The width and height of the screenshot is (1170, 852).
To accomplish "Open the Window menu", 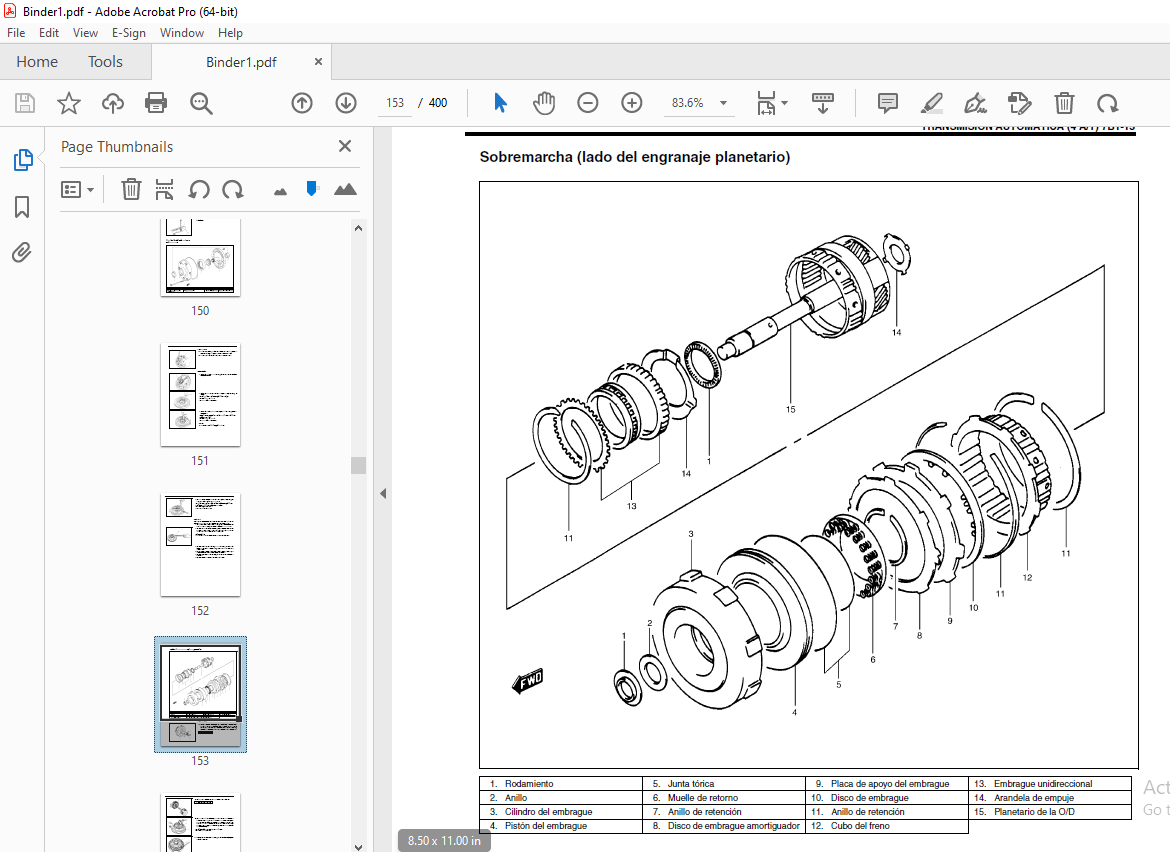I will point(181,33).
